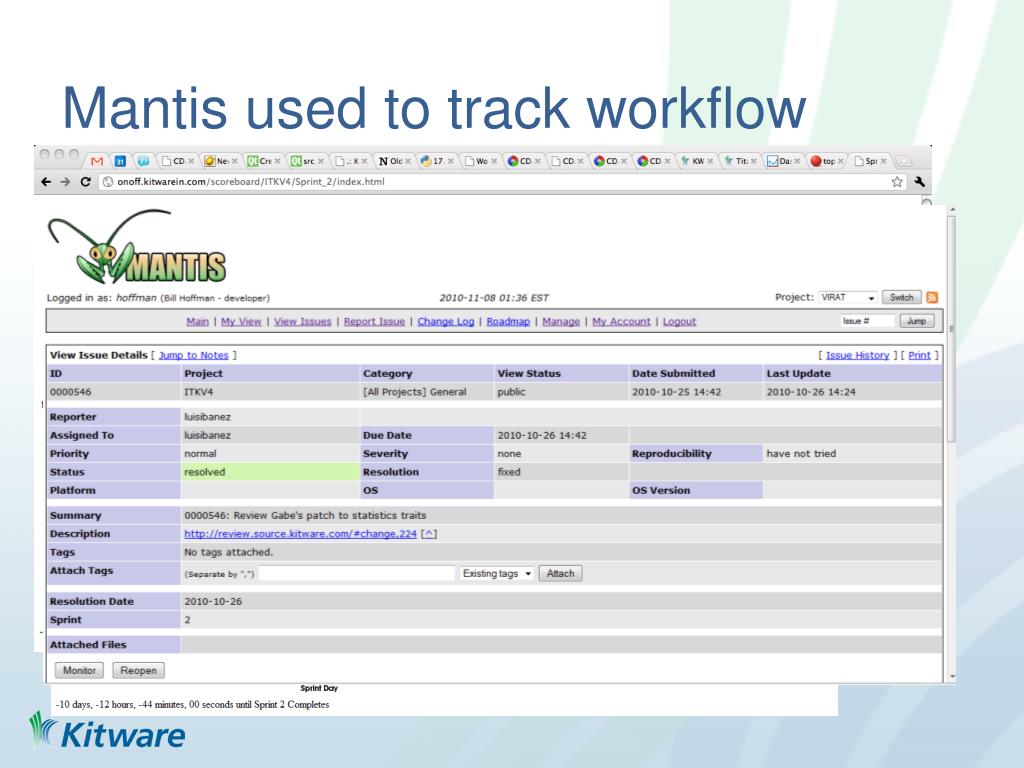Open the Qt 'src' browser tab

tap(307, 161)
